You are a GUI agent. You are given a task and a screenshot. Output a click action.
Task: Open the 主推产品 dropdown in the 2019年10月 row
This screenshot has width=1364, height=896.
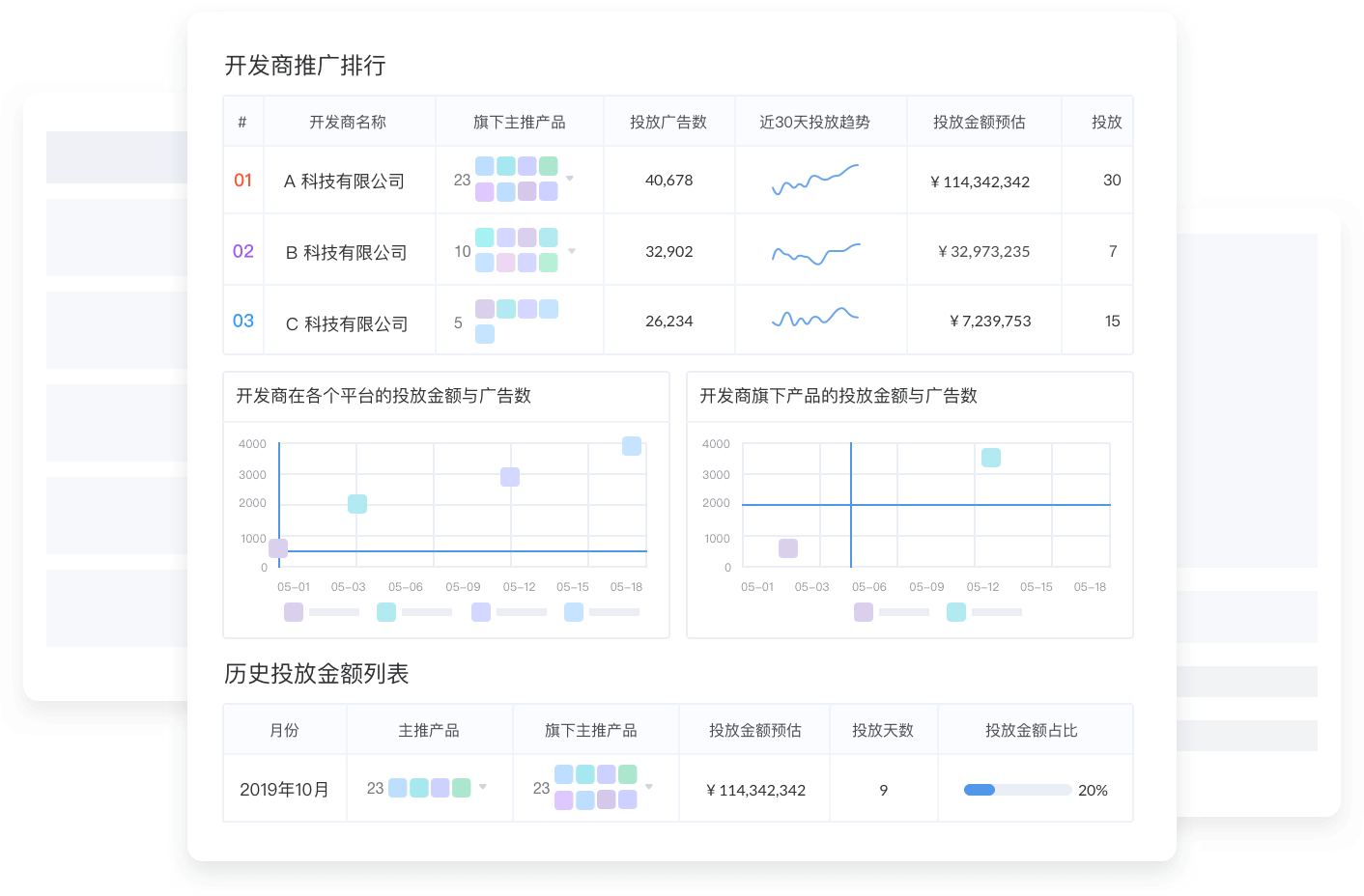(x=483, y=788)
